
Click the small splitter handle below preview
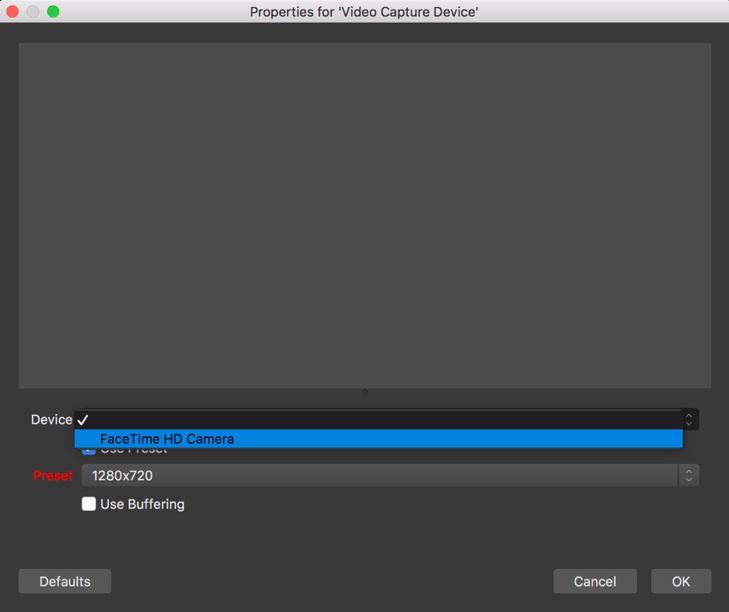(x=364, y=392)
